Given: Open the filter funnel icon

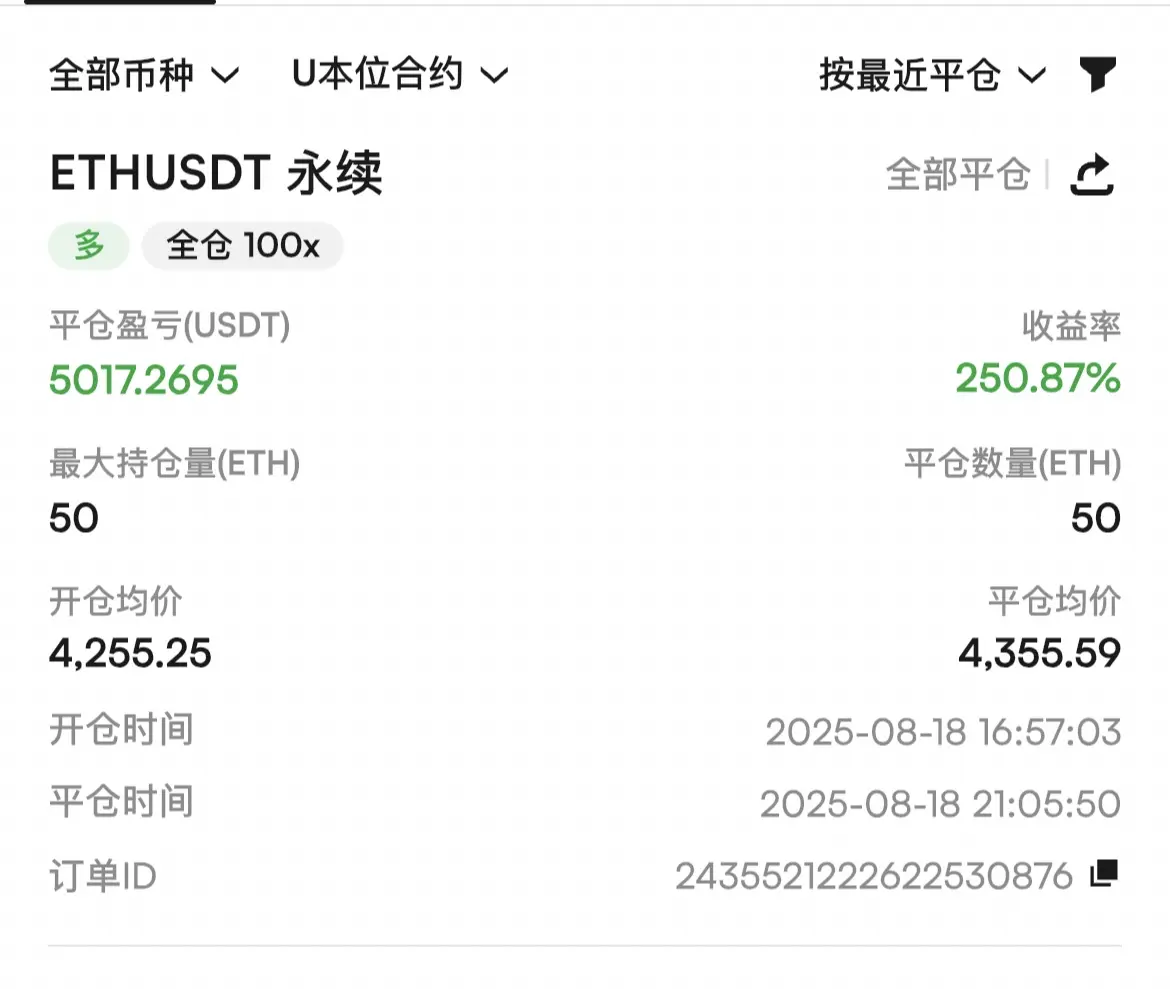Looking at the screenshot, I should coord(1098,74).
